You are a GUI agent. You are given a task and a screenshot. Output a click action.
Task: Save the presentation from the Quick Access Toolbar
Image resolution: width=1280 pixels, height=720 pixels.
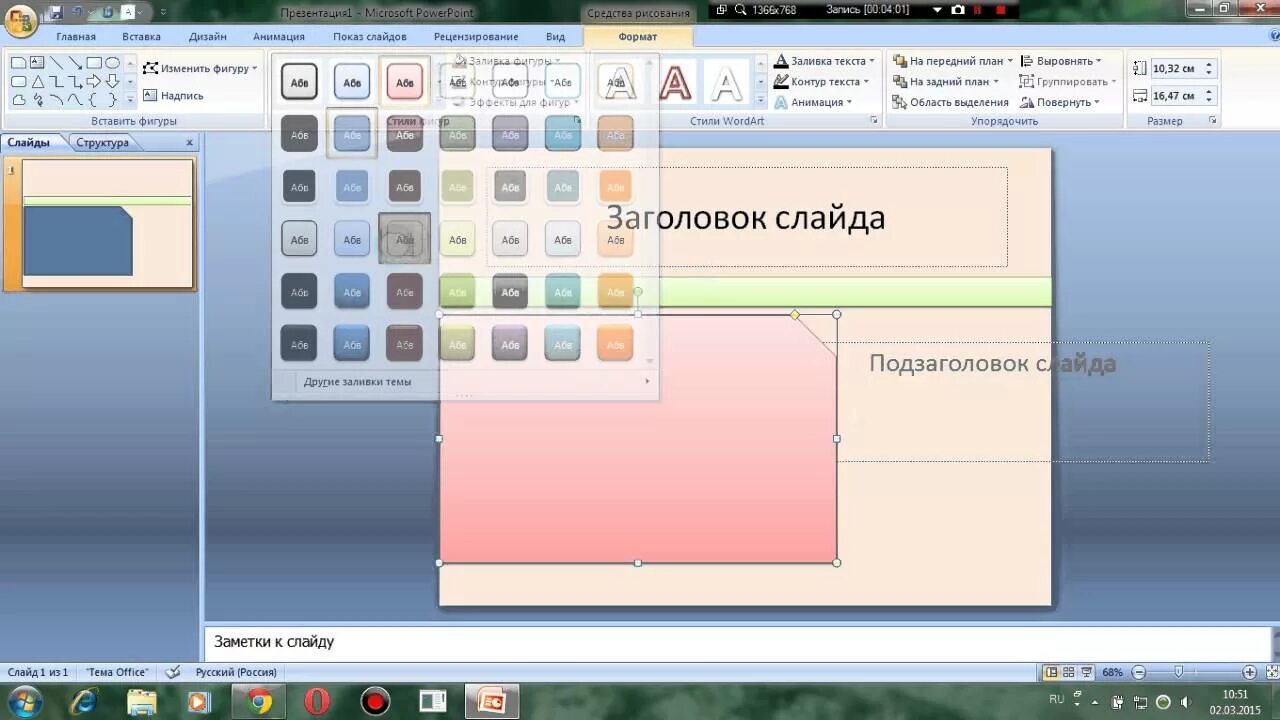point(55,12)
